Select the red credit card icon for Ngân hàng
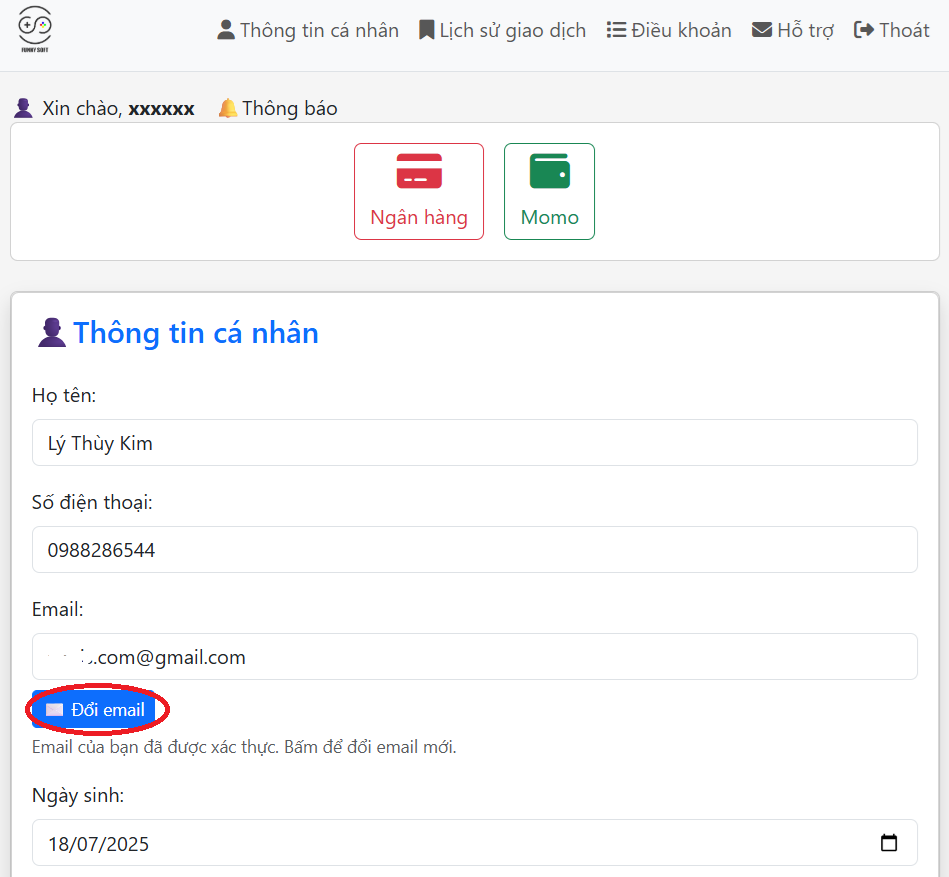 point(418,172)
